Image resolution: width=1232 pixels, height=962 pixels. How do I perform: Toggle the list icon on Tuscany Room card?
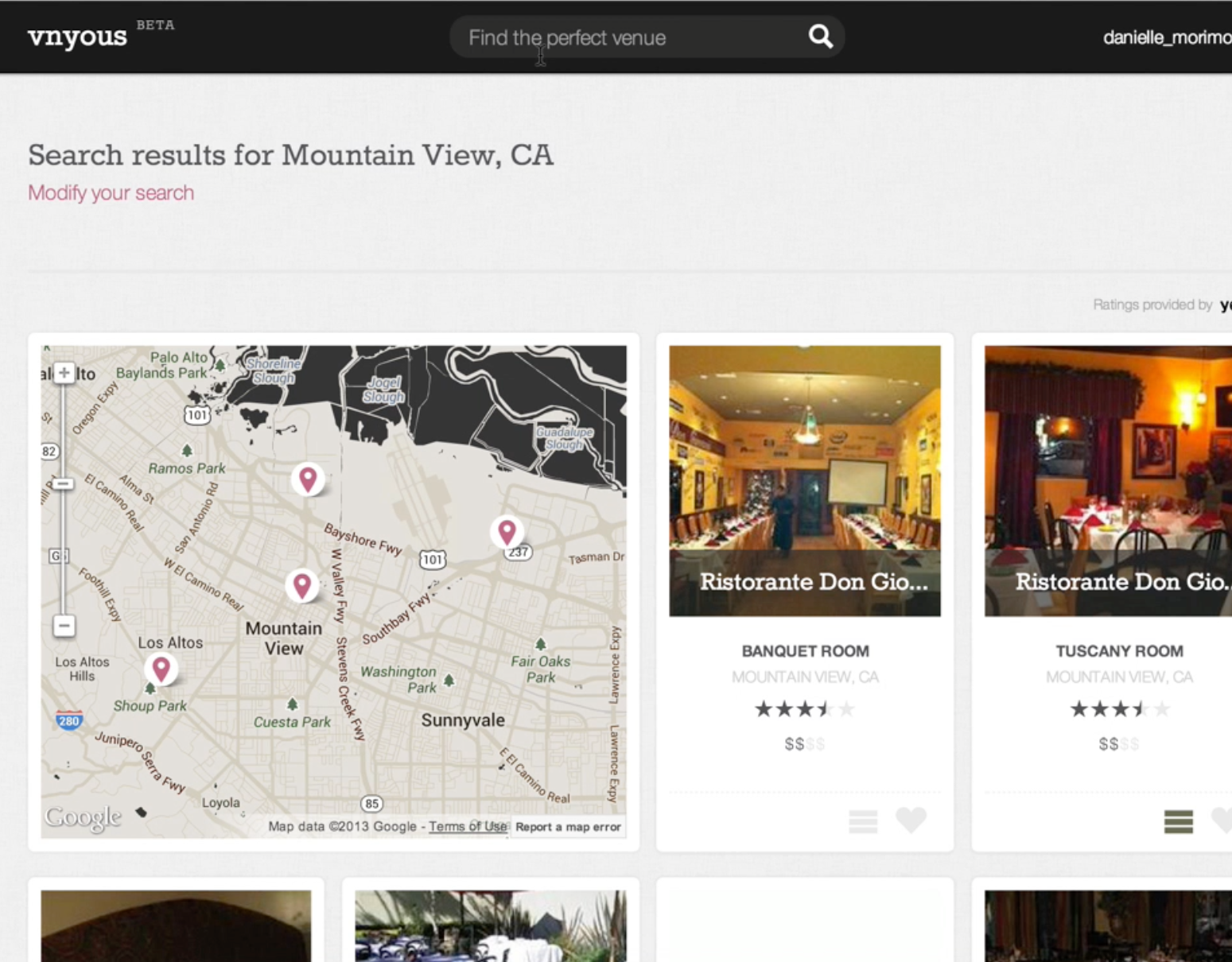1178,821
